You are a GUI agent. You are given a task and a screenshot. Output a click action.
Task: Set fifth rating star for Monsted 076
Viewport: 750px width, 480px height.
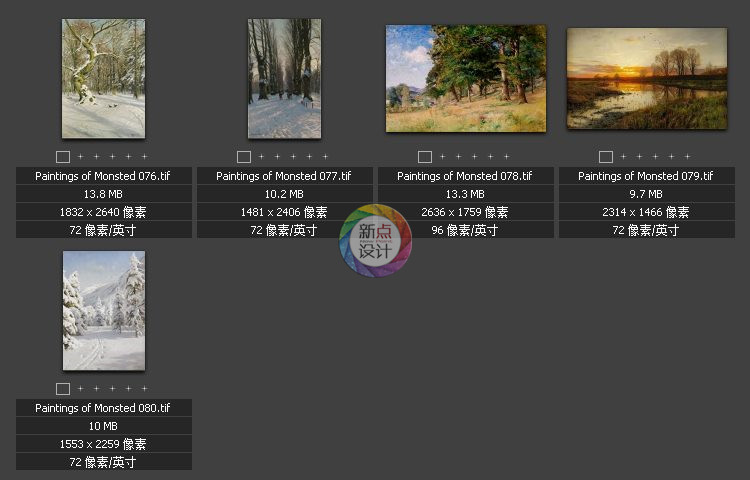[144, 156]
